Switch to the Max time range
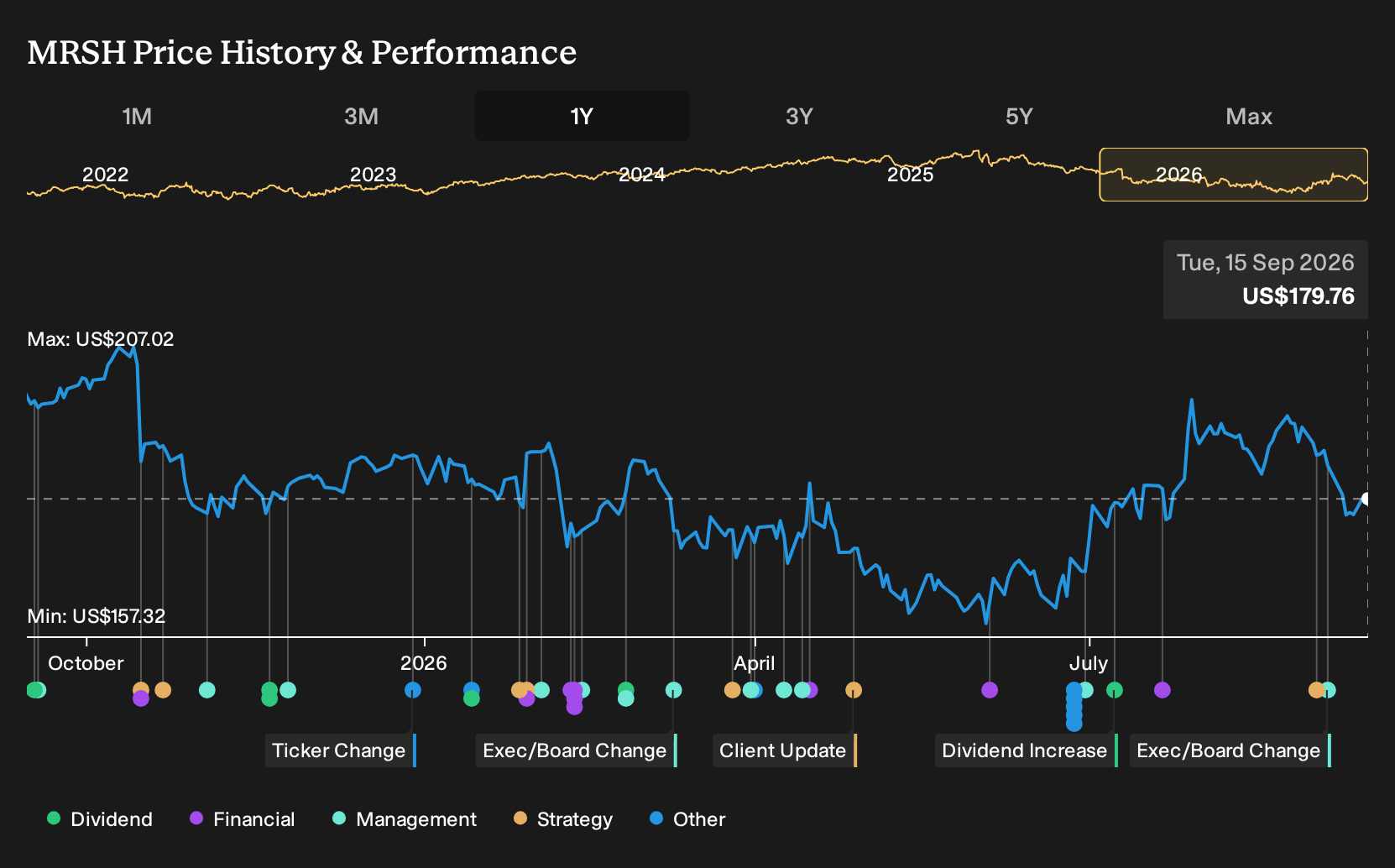This screenshot has height=868, width=1395. click(1249, 116)
